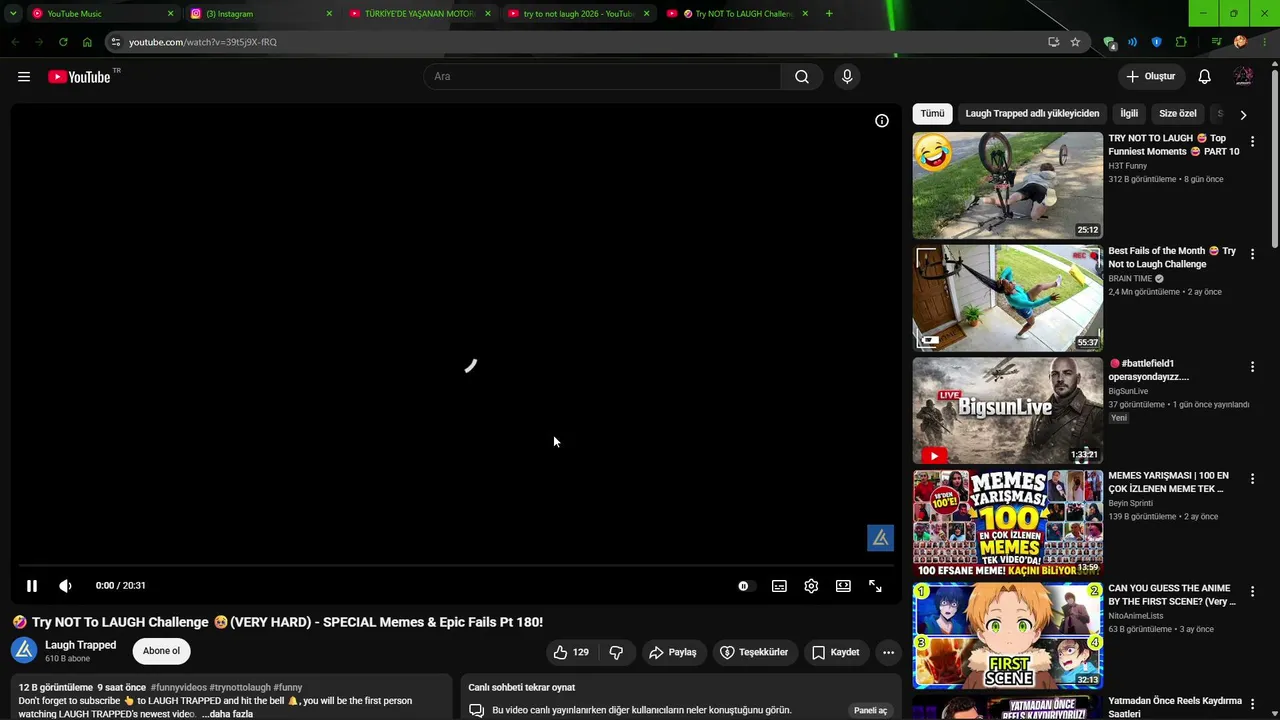Open options for #battlefield1 video
This screenshot has width=1280, height=720.
1252,367
